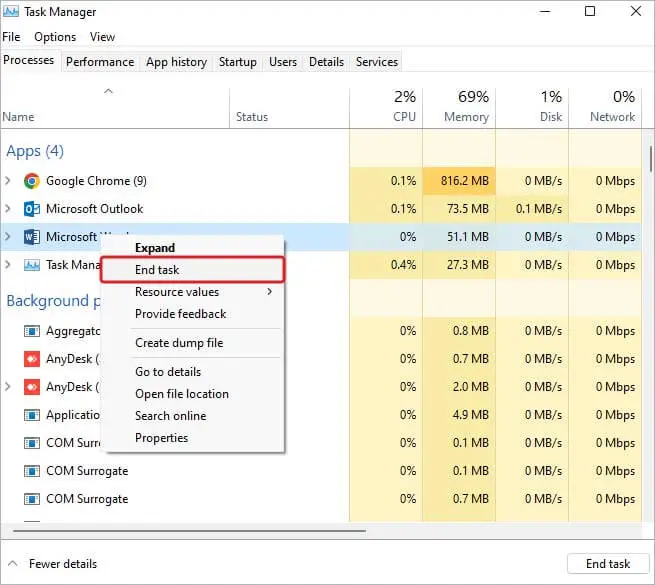
Task: Choose Properties in the context menu
Action: click(x=193, y=438)
